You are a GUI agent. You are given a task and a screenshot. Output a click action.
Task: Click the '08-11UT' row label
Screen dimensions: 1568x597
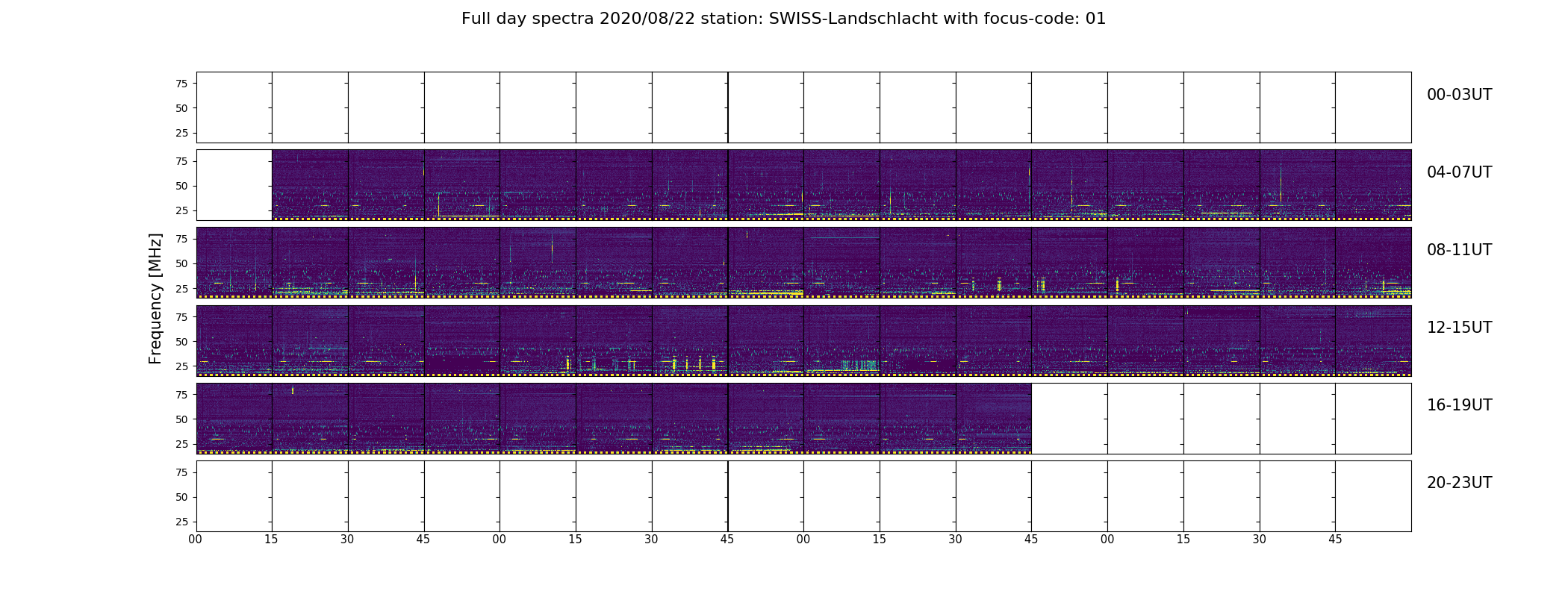pos(1459,250)
